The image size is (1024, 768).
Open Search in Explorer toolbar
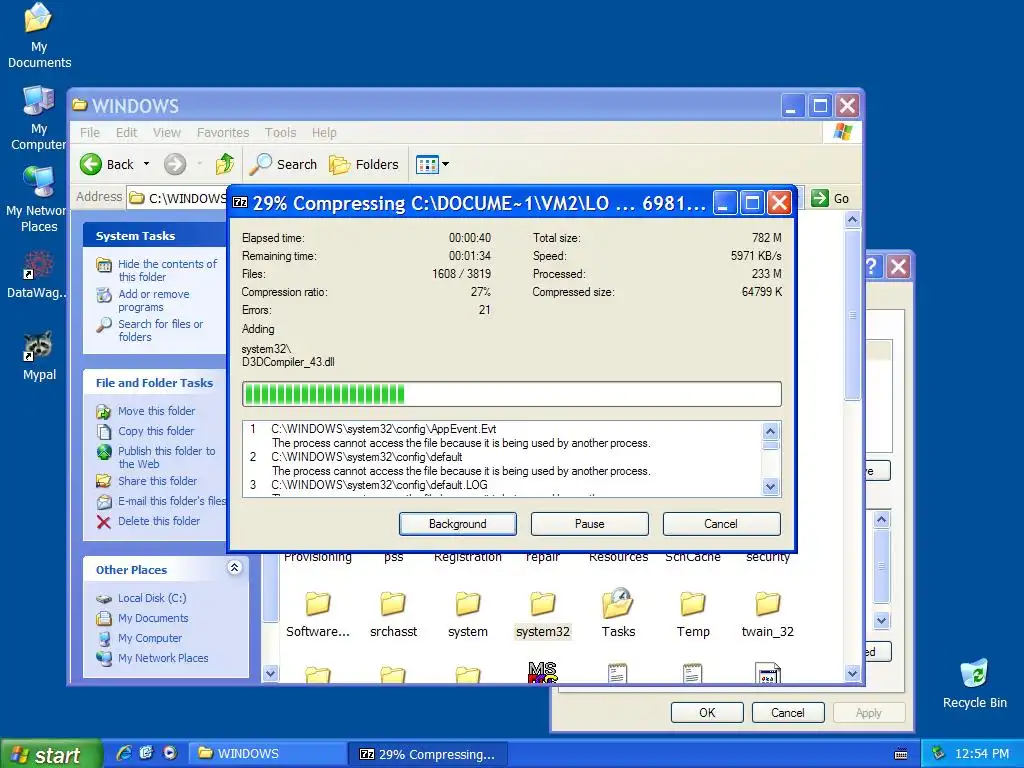[283, 164]
